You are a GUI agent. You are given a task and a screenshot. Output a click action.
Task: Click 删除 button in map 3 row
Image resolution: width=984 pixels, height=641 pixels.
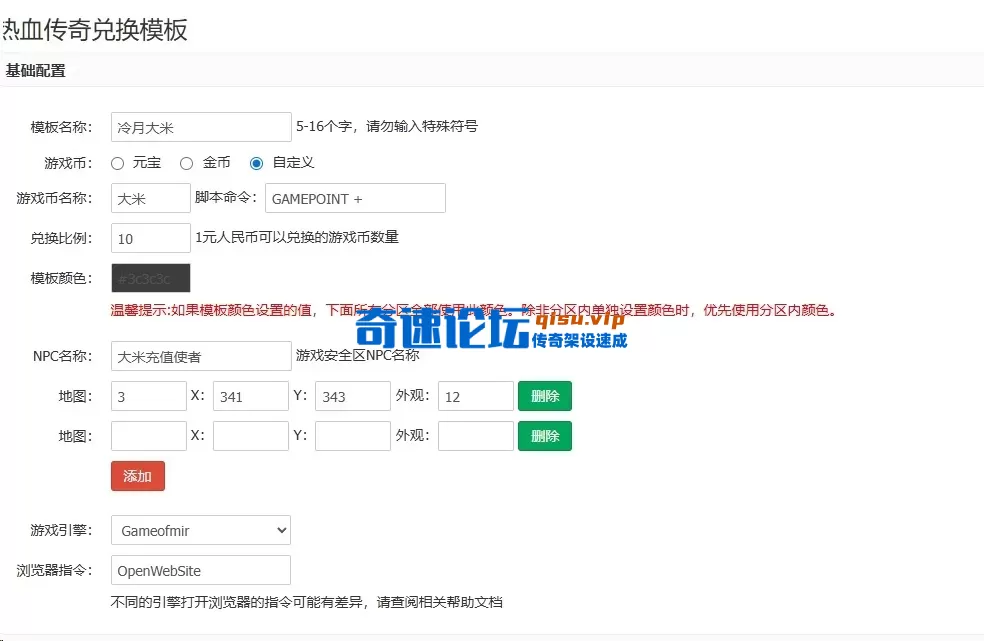pos(545,396)
